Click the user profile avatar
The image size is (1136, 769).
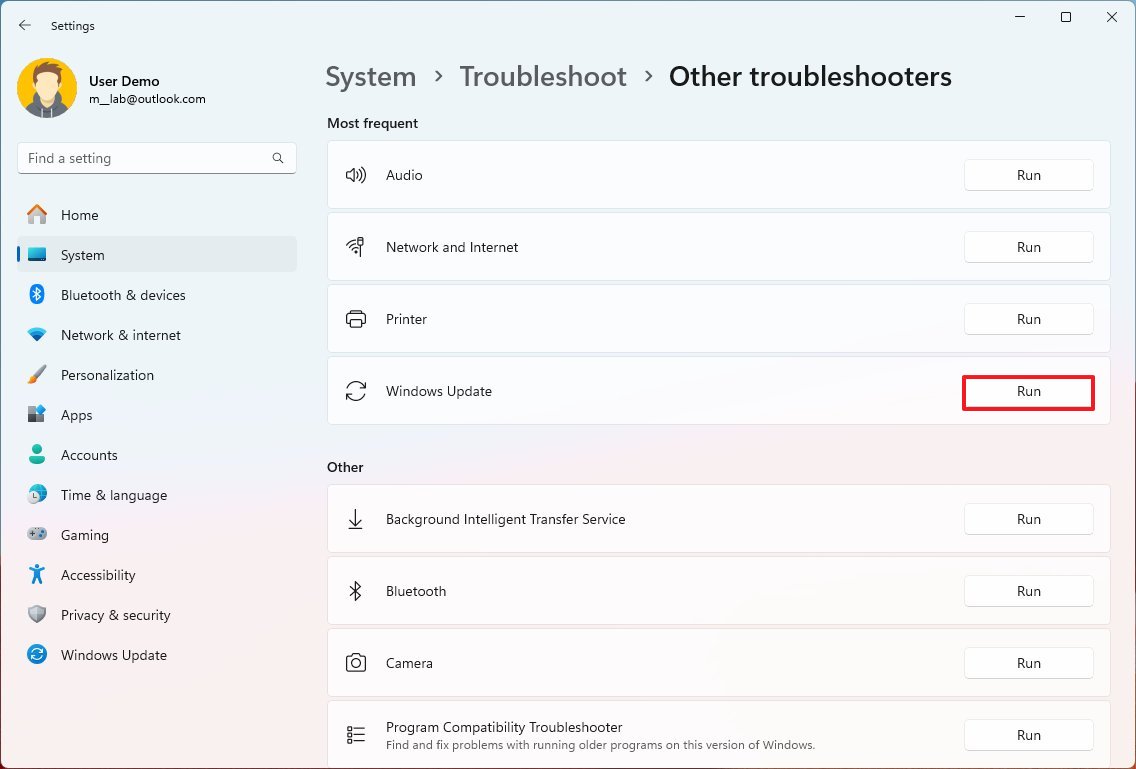click(47, 89)
